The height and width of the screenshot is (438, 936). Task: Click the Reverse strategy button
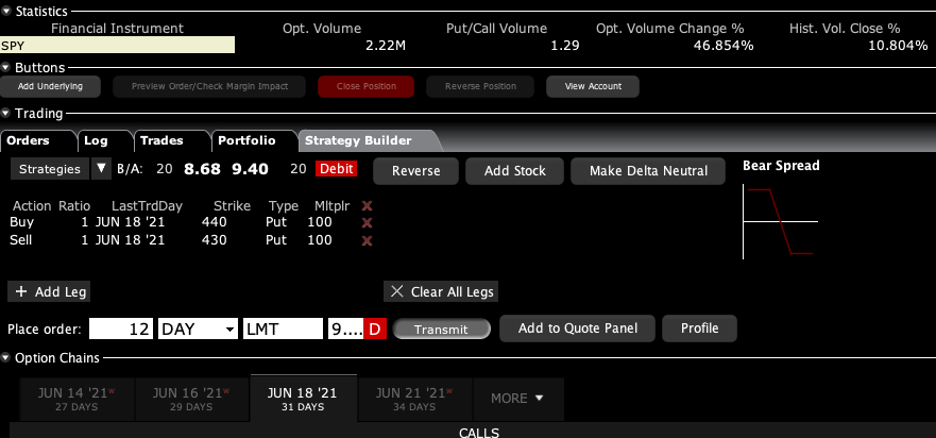[x=416, y=171]
